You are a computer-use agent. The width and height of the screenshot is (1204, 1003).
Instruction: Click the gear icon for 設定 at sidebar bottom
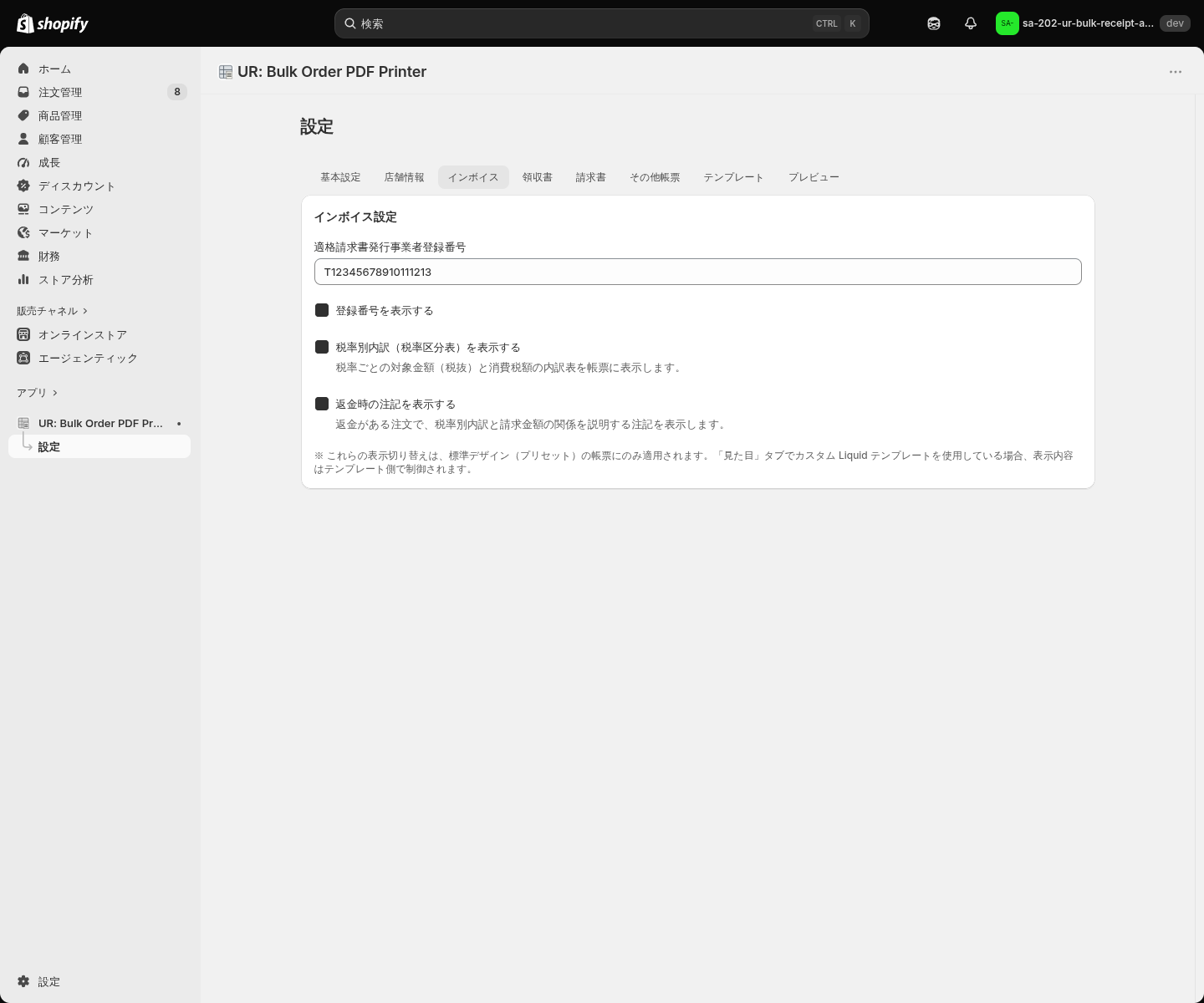pos(23,981)
